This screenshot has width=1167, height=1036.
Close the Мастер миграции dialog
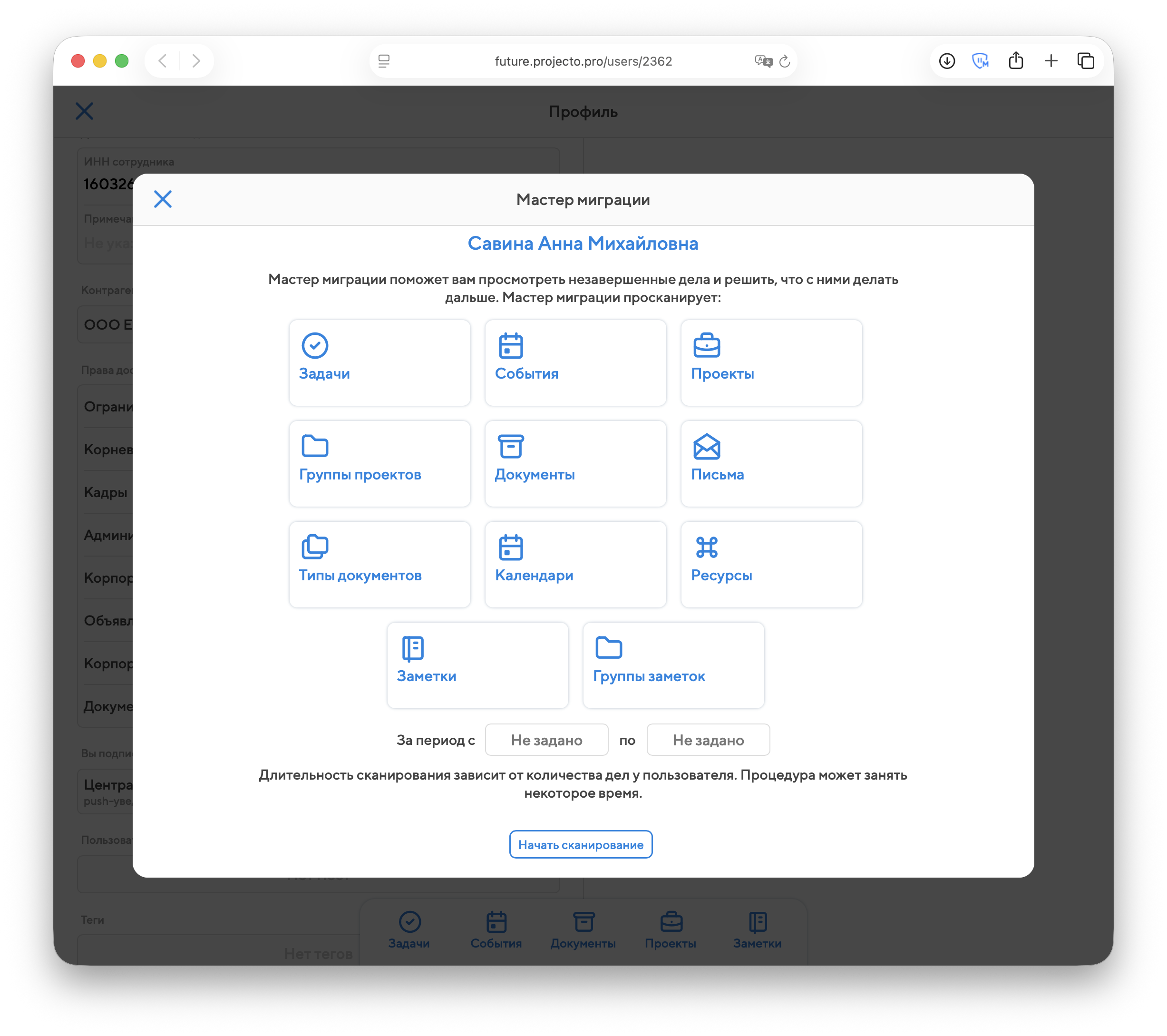pyautogui.click(x=163, y=199)
